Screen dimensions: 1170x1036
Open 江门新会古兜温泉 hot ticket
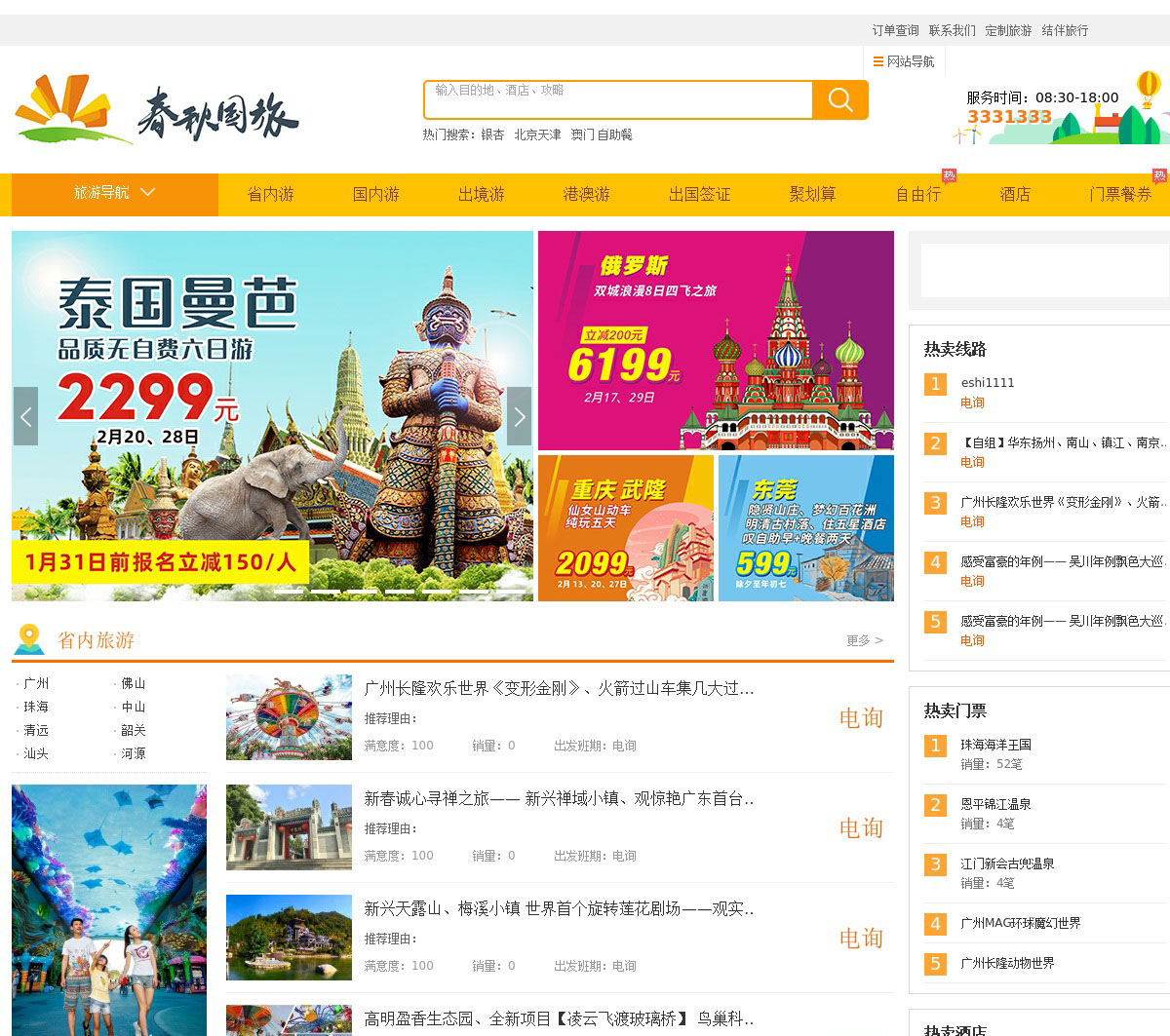[1007, 863]
